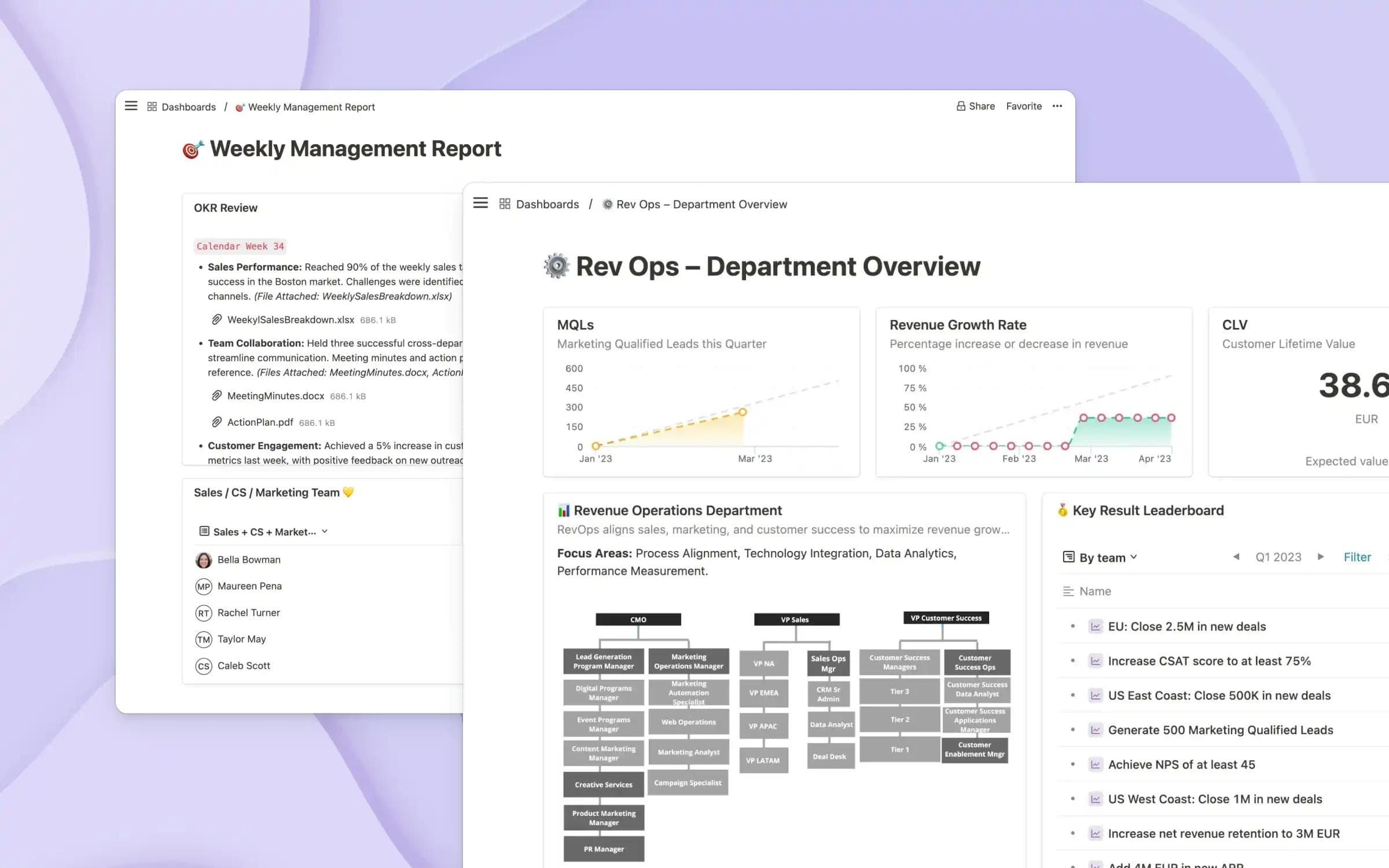Go to next quarter with right arrow
This screenshot has width=1389, height=868.
pos(1321,557)
